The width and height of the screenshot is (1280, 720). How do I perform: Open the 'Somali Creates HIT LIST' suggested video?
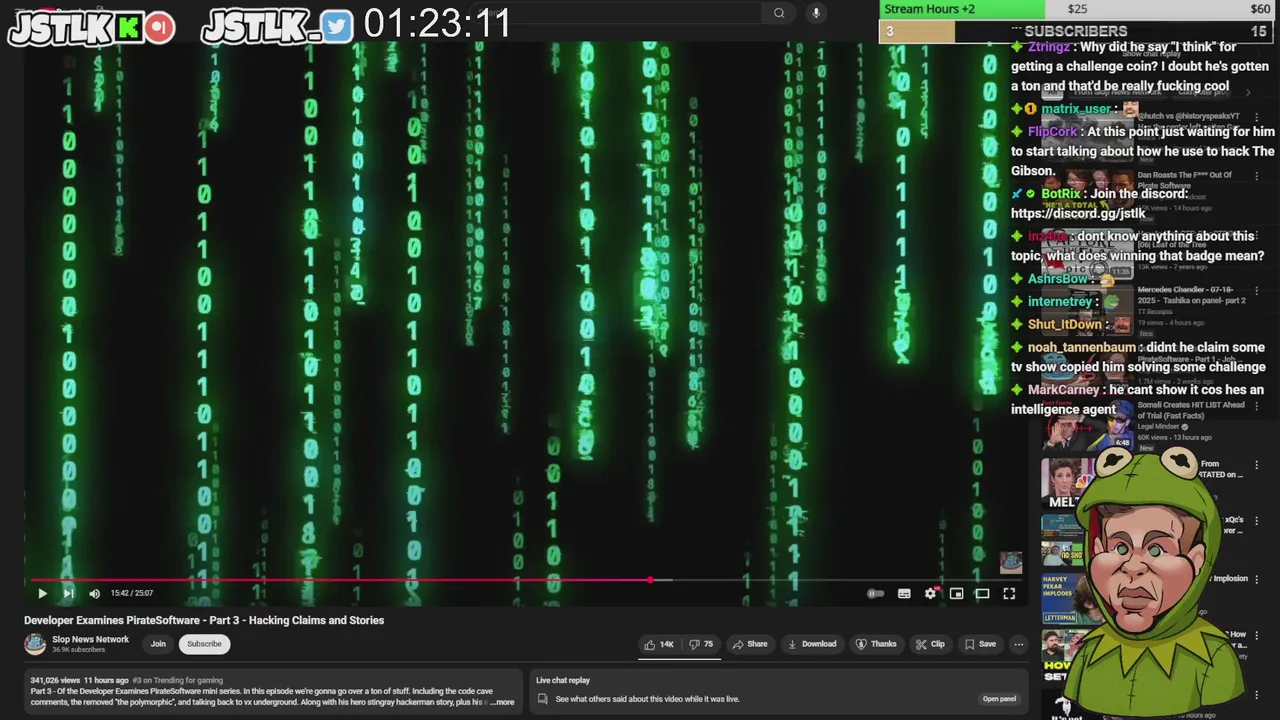(x=1190, y=410)
